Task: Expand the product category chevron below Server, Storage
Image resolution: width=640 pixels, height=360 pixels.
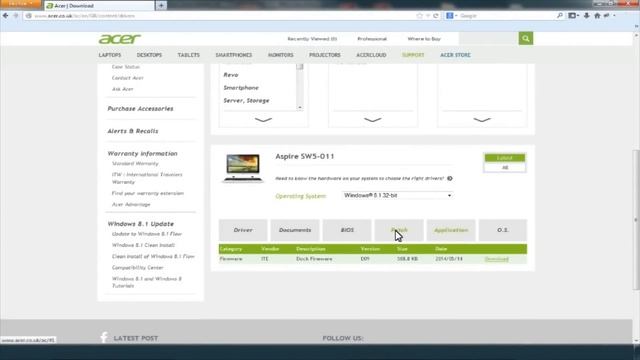Action: 263,120
